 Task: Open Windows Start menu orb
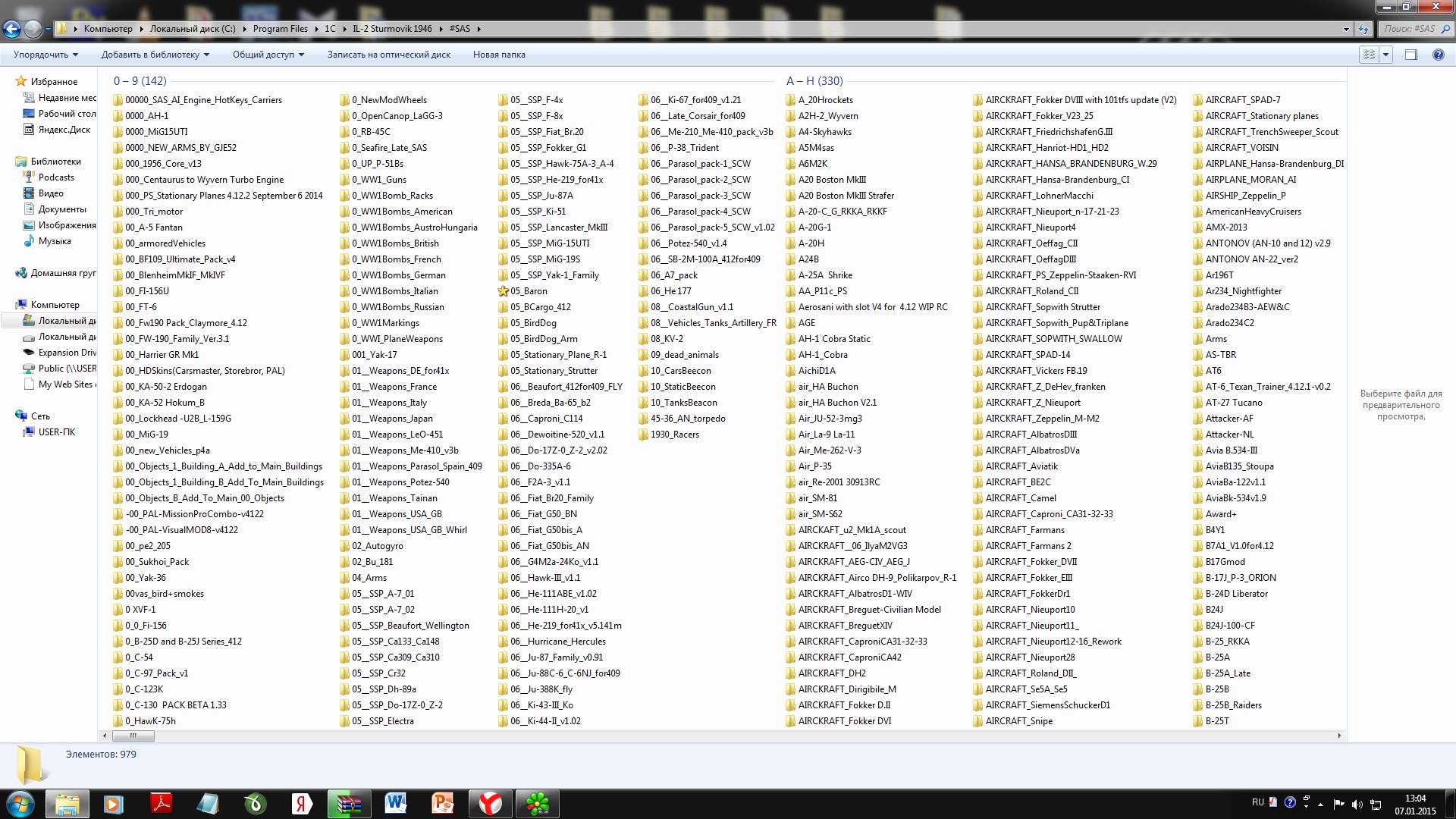click(x=20, y=804)
